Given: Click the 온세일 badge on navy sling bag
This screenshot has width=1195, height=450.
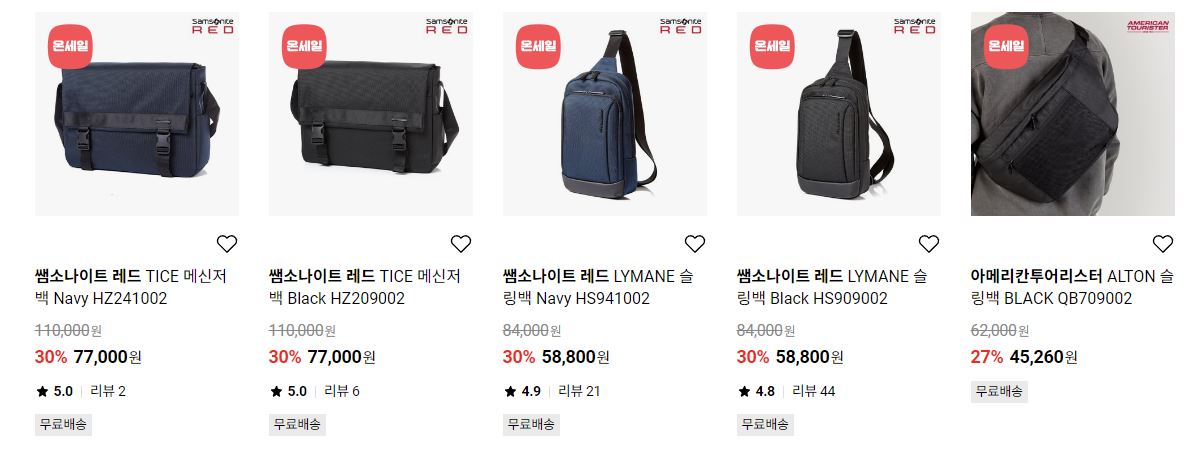Looking at the screenshot, I should click(x=538, y=47).
